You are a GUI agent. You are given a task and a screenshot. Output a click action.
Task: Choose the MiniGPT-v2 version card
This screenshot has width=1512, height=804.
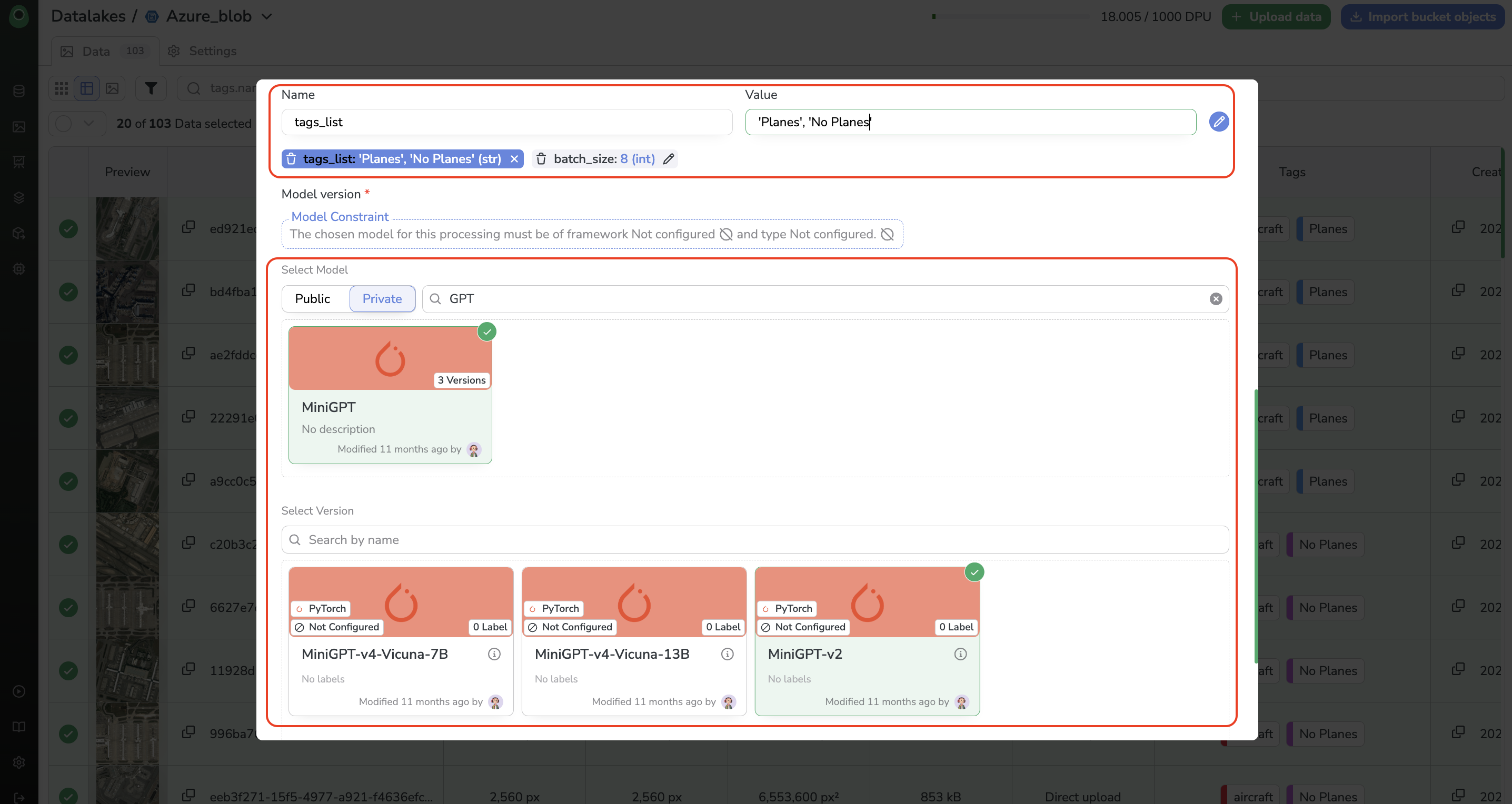(867, 641)
